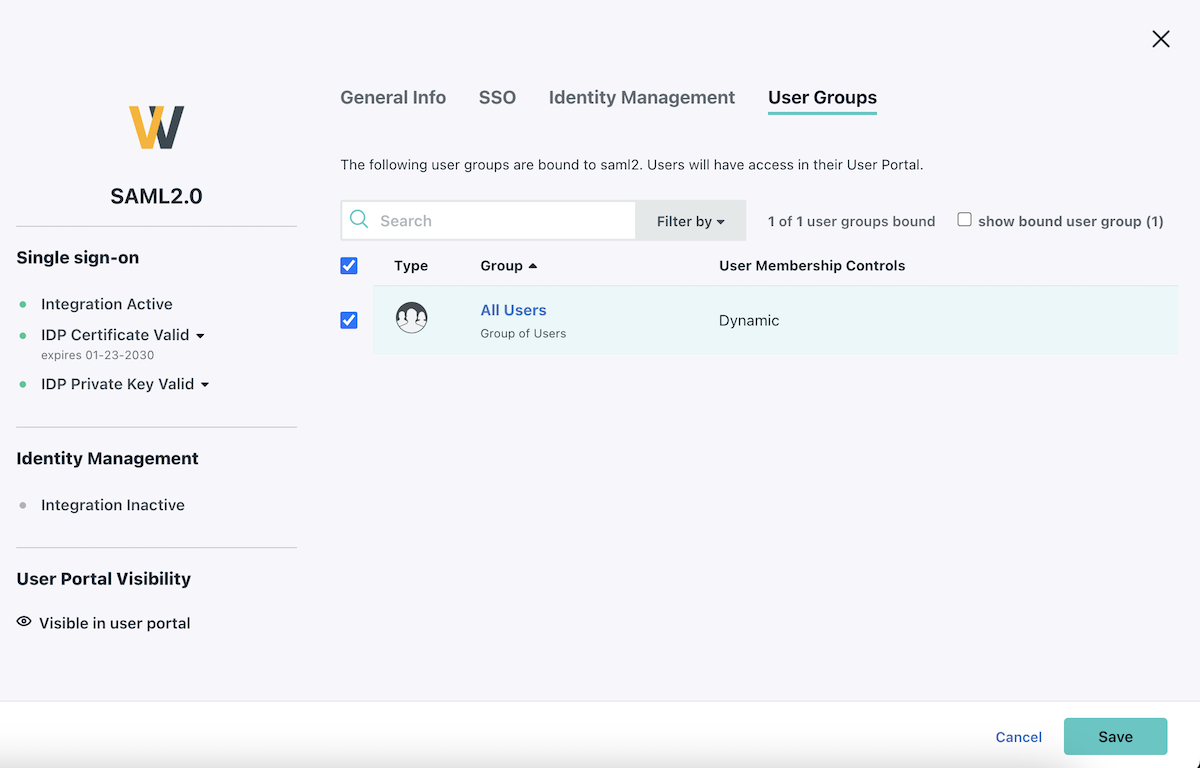Sort by Group column ascending arrow
Viewport: 1200px width, 768px height.
[x=533, y=266]
